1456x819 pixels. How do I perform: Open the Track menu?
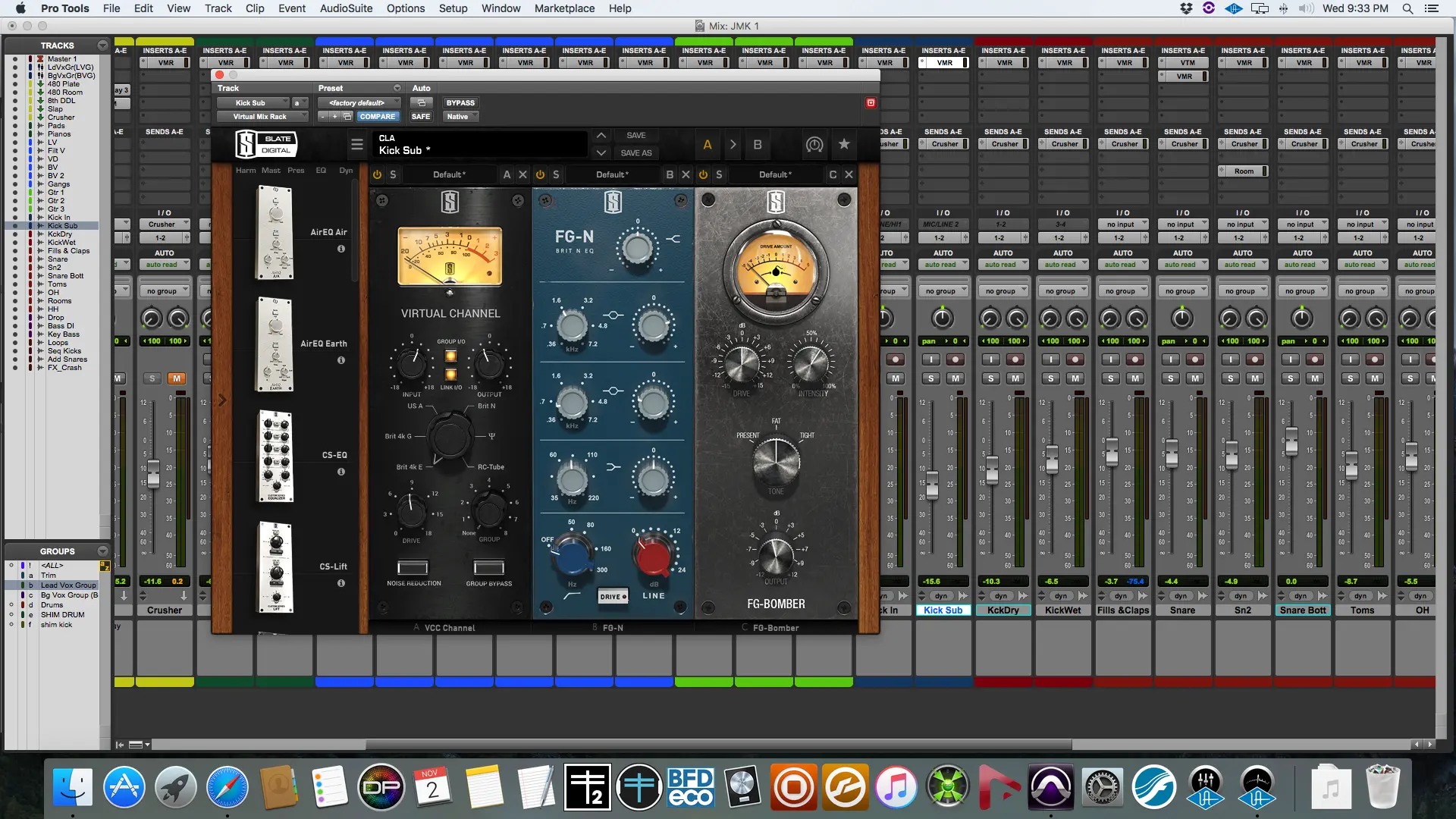click(x=218, y=8)
